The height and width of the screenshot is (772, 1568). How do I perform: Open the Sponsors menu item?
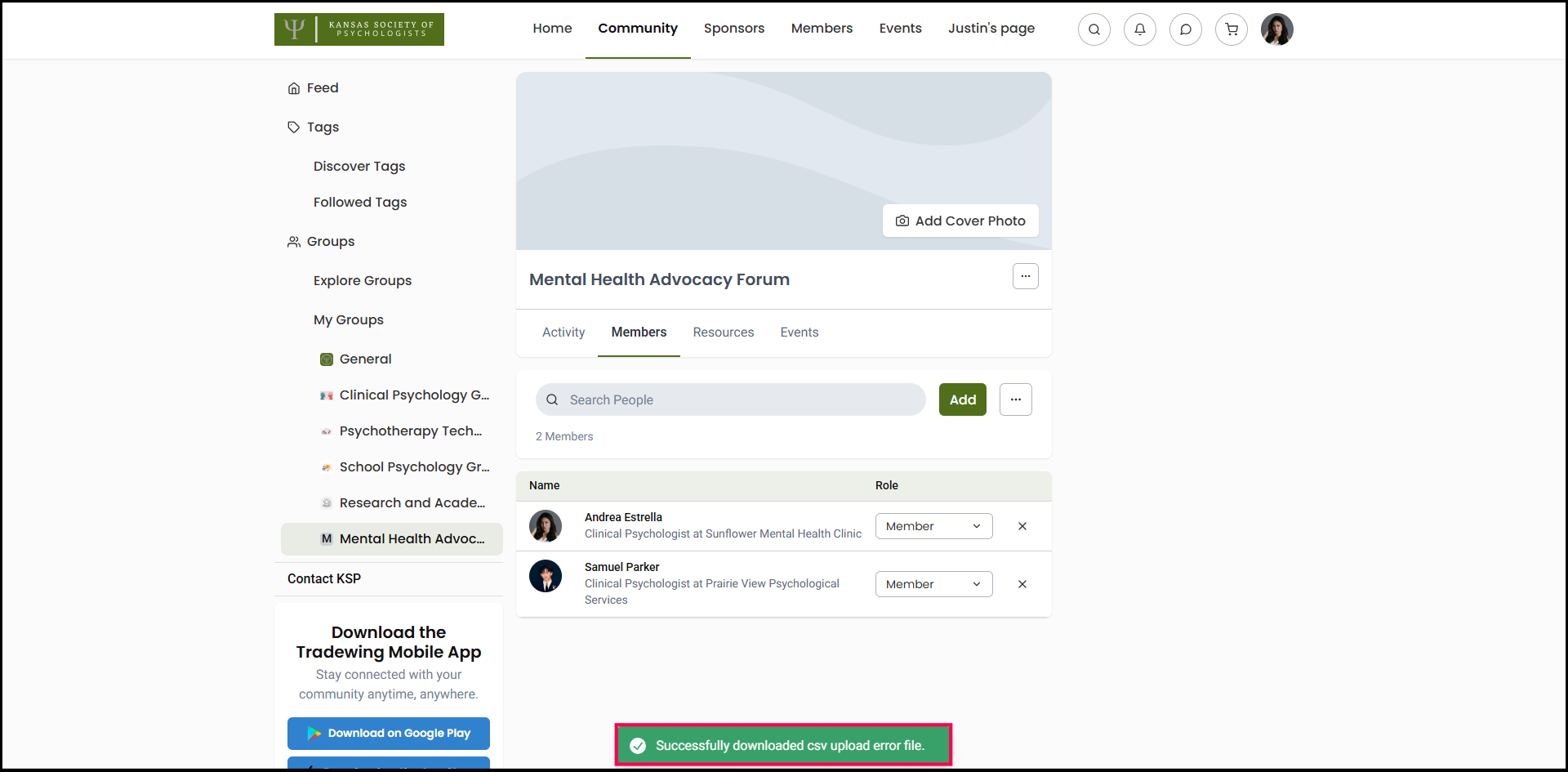[x=733, y=29]
